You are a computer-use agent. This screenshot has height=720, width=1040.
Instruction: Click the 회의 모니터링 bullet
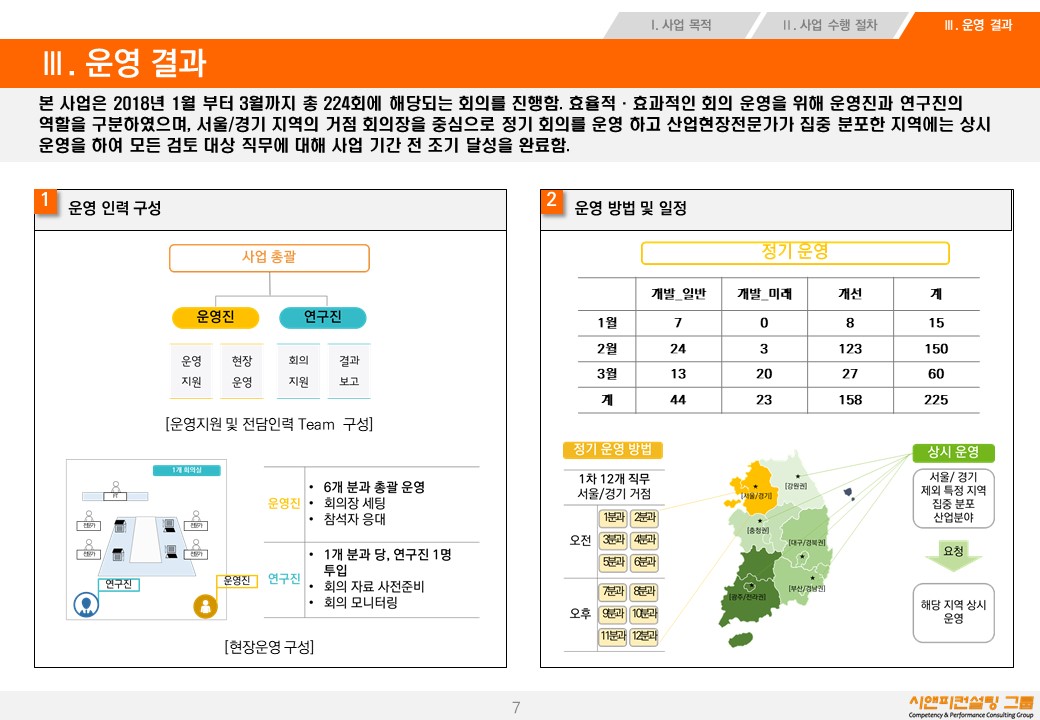[x=361, y=603]
